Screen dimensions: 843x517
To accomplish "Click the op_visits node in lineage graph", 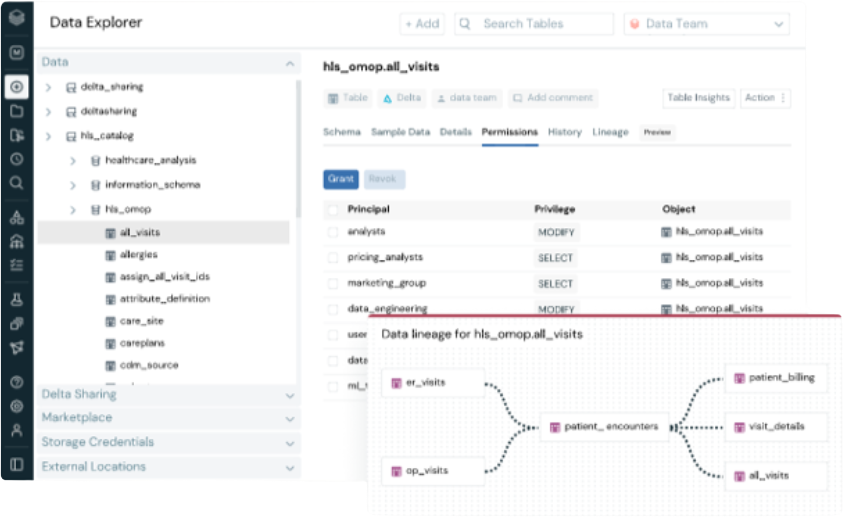I will [433, 471].
